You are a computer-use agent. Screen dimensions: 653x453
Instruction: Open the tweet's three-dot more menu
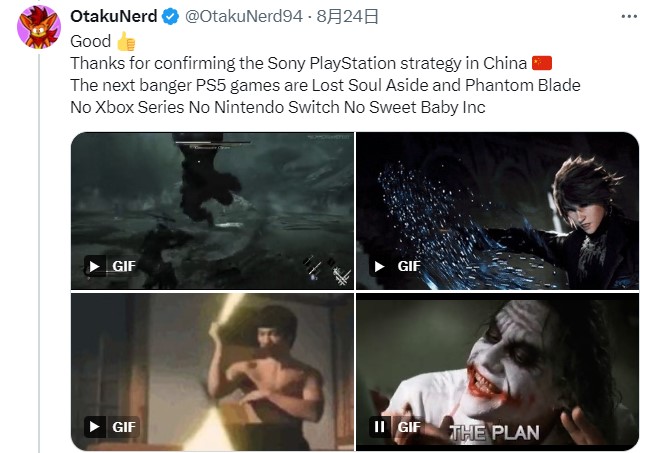629,17
